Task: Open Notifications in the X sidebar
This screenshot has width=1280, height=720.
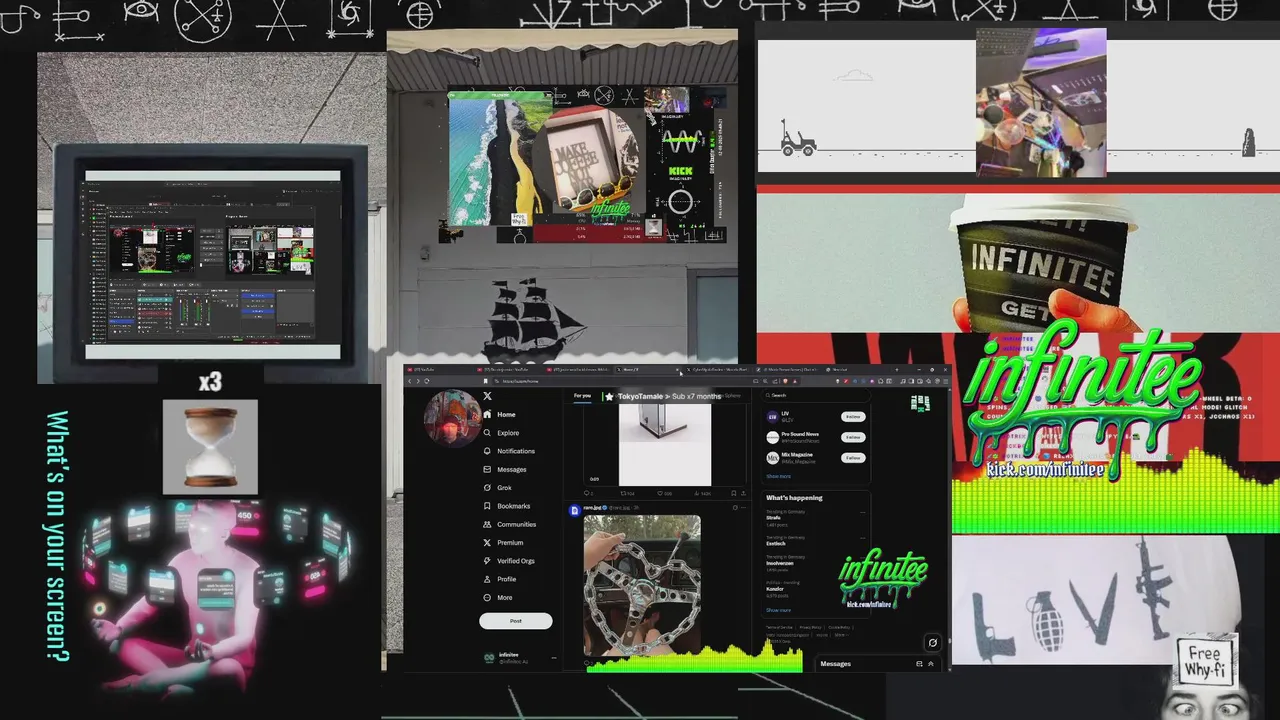Action: pyautogui.click(x=508, y=451)
